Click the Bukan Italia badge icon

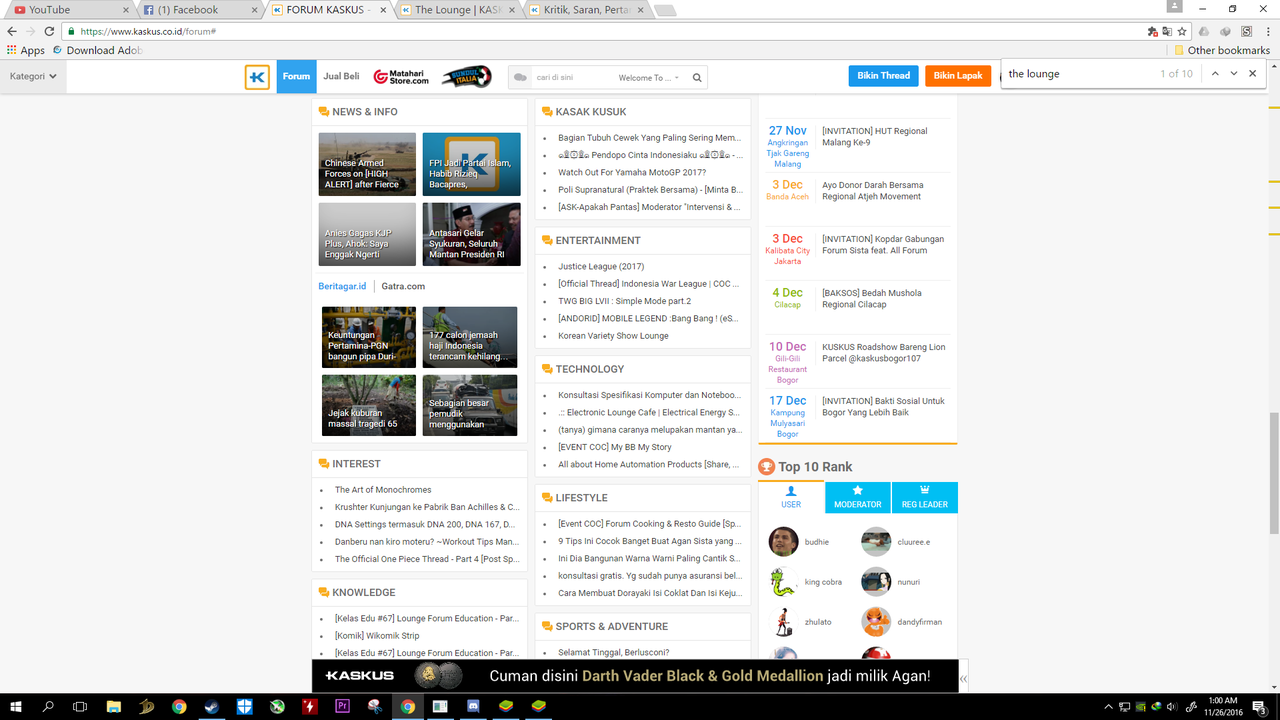[467, 77]
